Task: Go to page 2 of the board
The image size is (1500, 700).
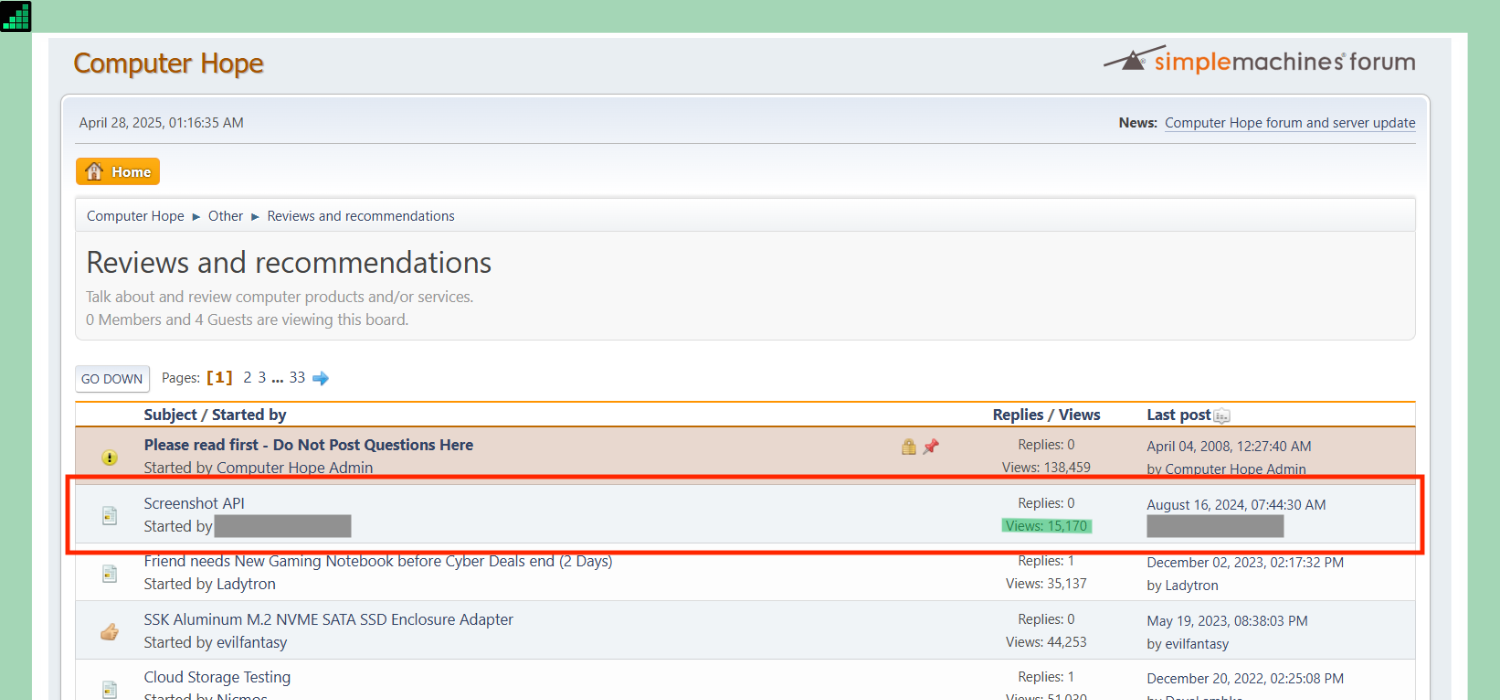Action: [247, 378]
